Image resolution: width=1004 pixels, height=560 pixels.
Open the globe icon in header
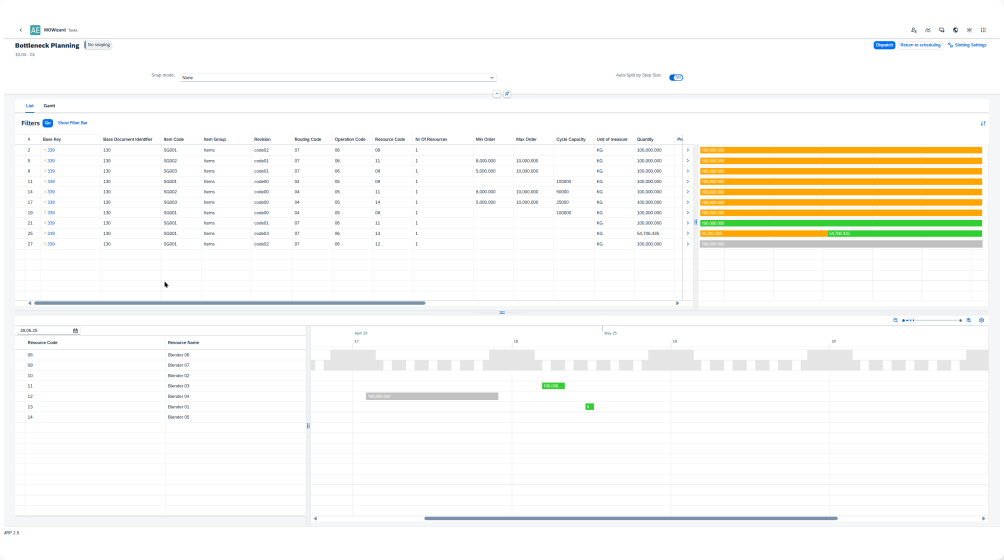(x=956, y=30)
